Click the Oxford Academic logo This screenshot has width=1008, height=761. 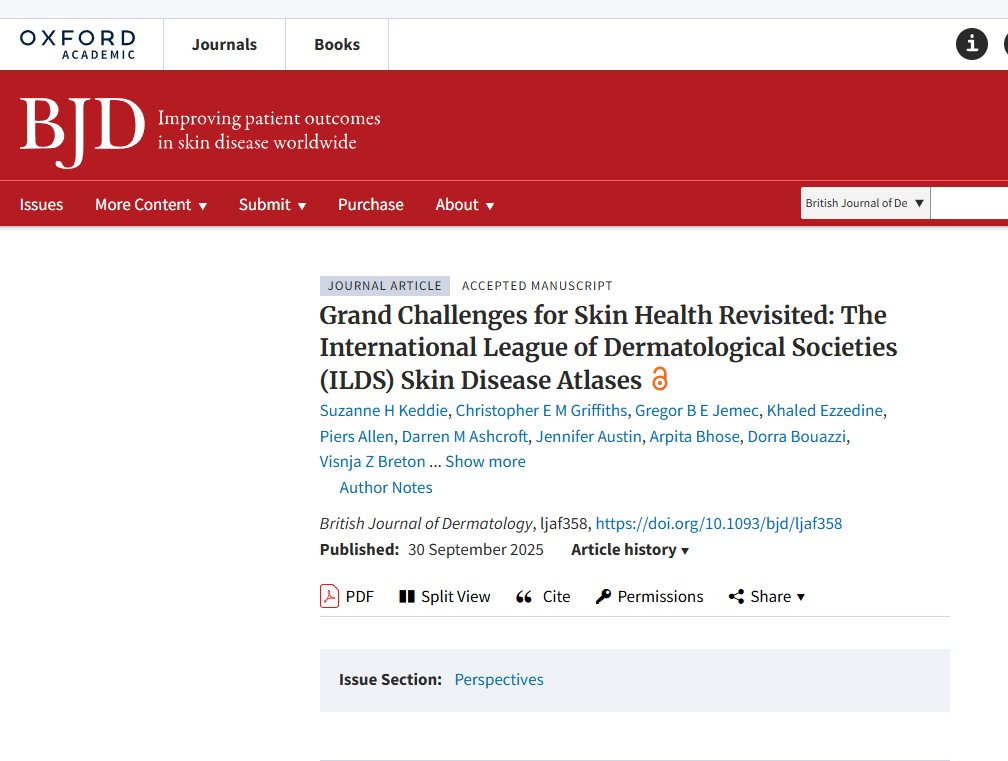pos(78,44)
